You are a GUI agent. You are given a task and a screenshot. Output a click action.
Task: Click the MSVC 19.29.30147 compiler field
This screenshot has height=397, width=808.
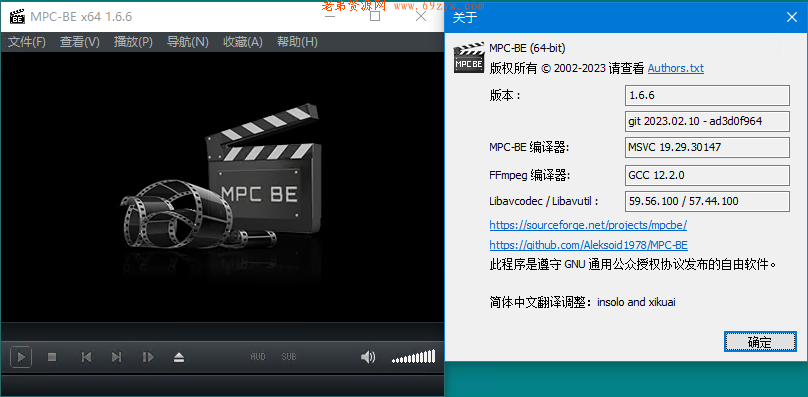[x=707, y=147]
